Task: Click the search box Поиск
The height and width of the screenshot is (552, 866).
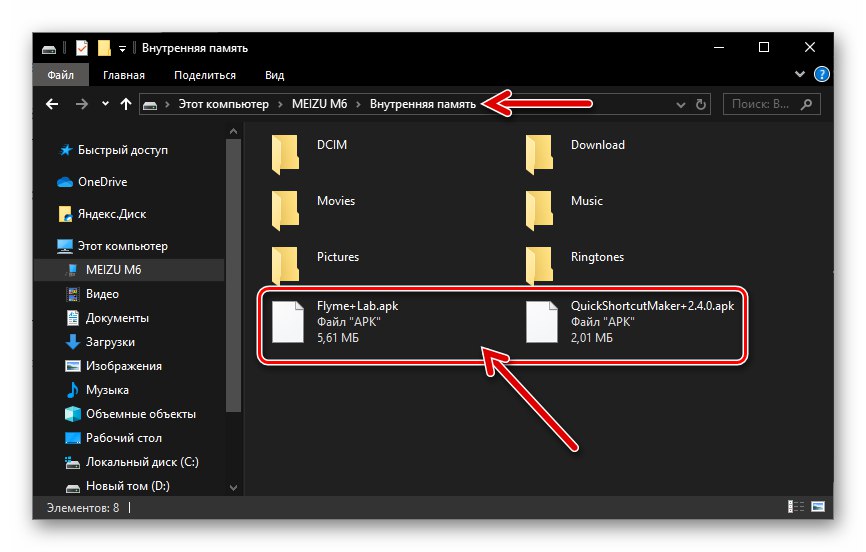Action: 772,104
